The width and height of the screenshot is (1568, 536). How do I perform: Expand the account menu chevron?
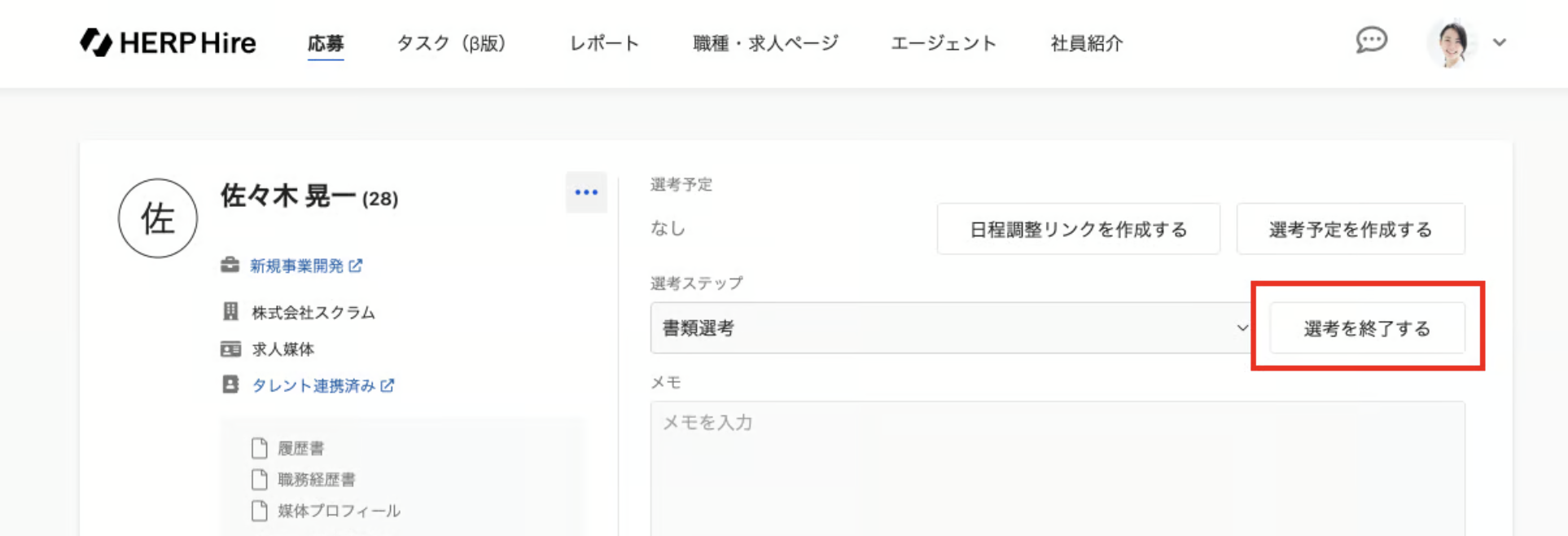1500,42
